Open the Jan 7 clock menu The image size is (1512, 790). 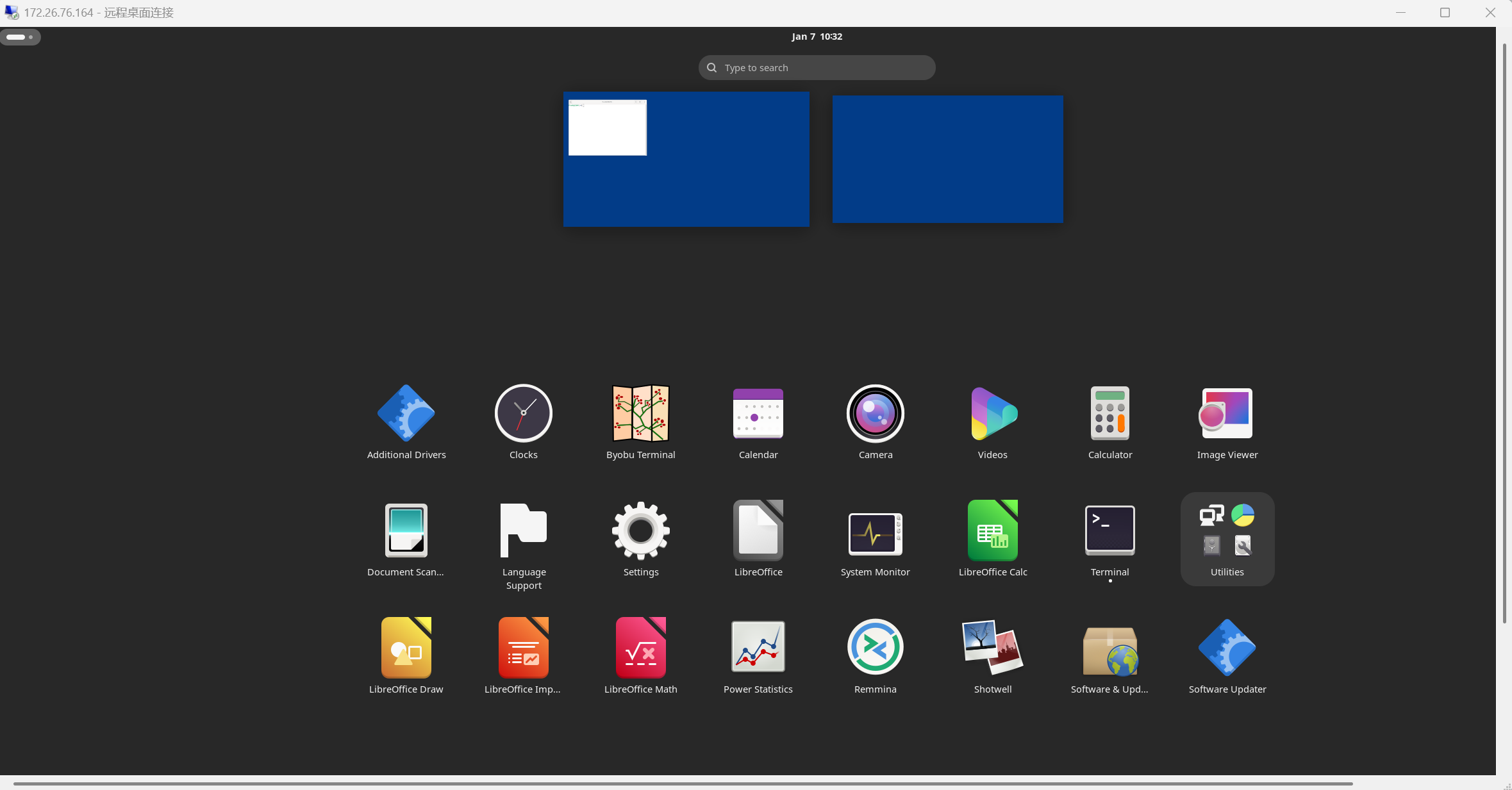click(817, 37)
